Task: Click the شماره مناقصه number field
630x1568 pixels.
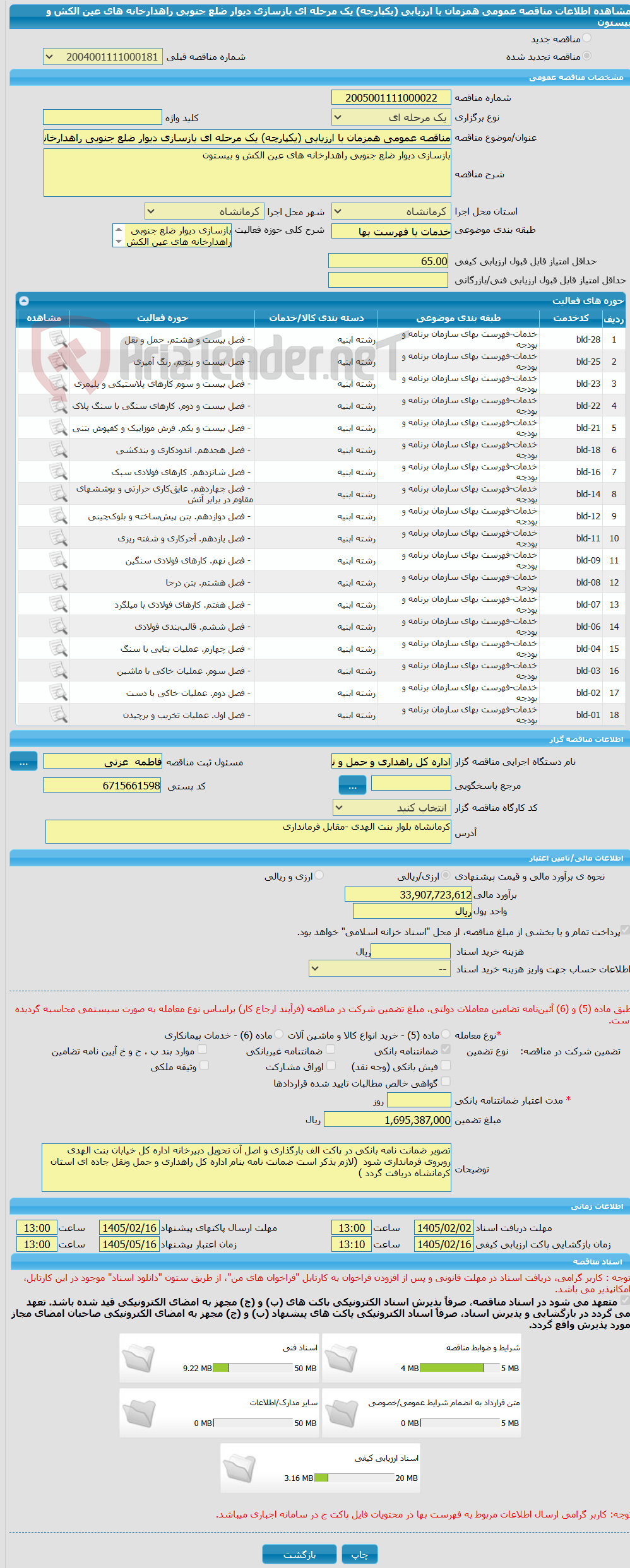Action: (391, 98)
